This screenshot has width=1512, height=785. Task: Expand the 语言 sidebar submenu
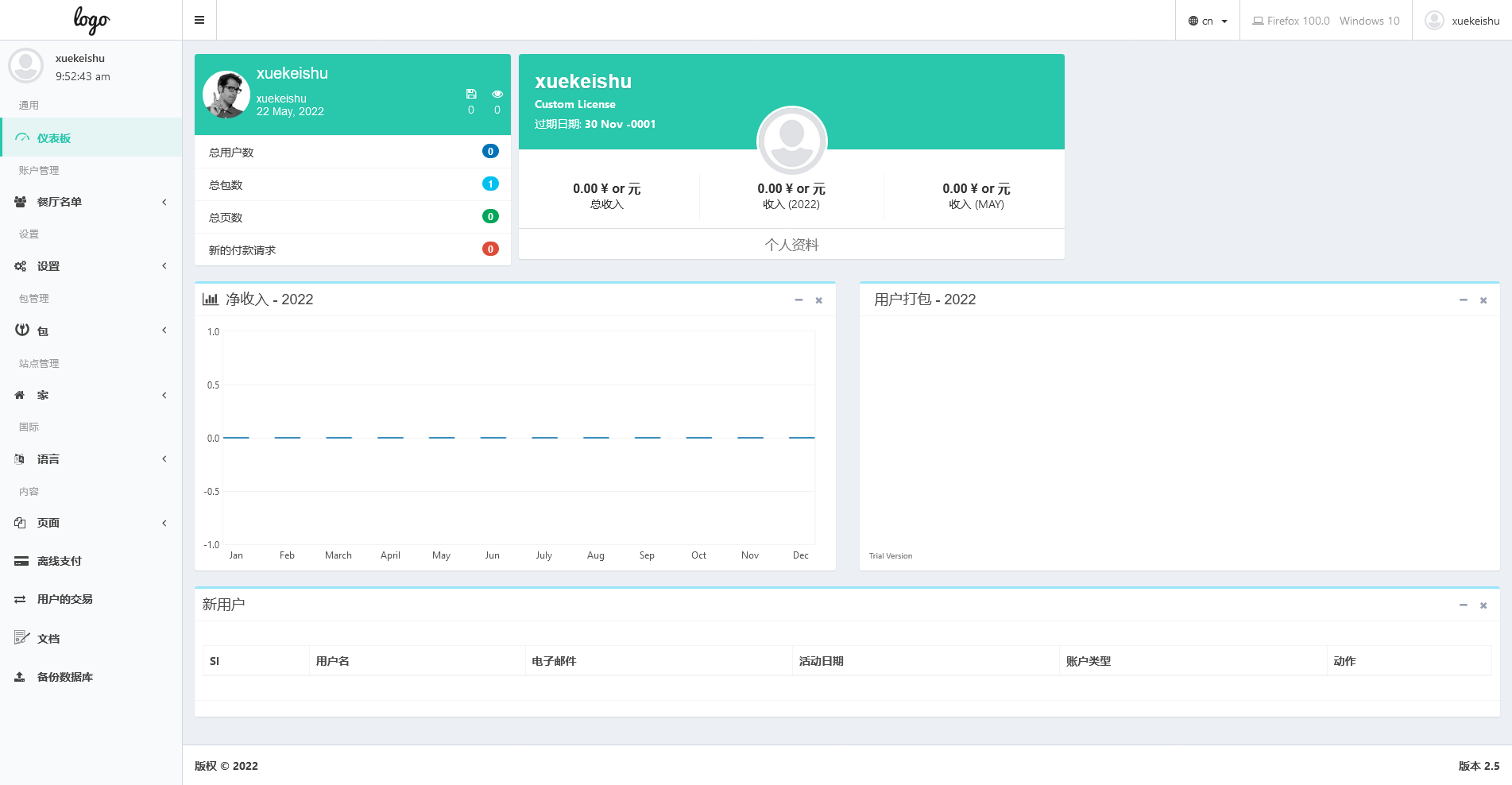point(91,459)
